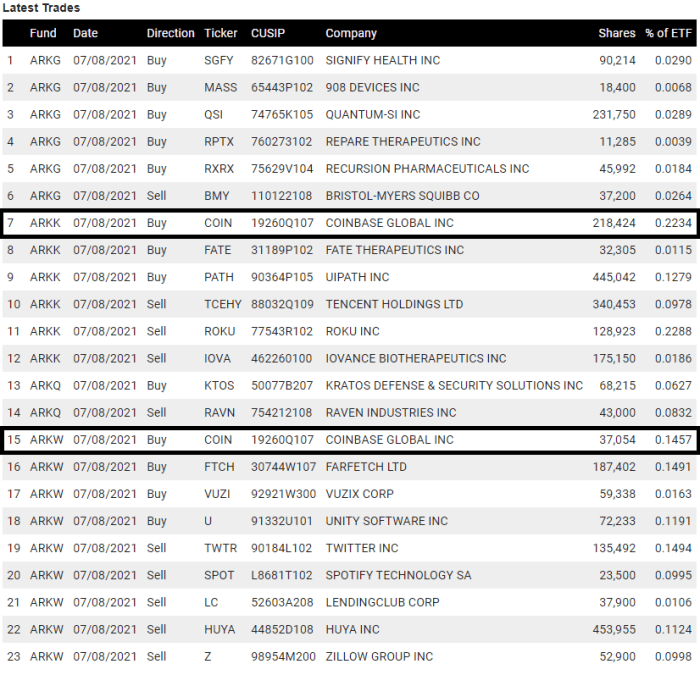Select FARFETCH LTD company cell
Screen dimensions: 700x675
[366, 467]
